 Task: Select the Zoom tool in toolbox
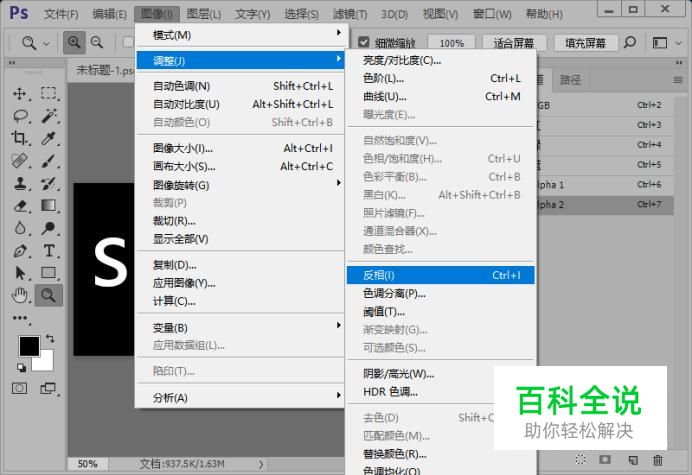tap(49, 295)
